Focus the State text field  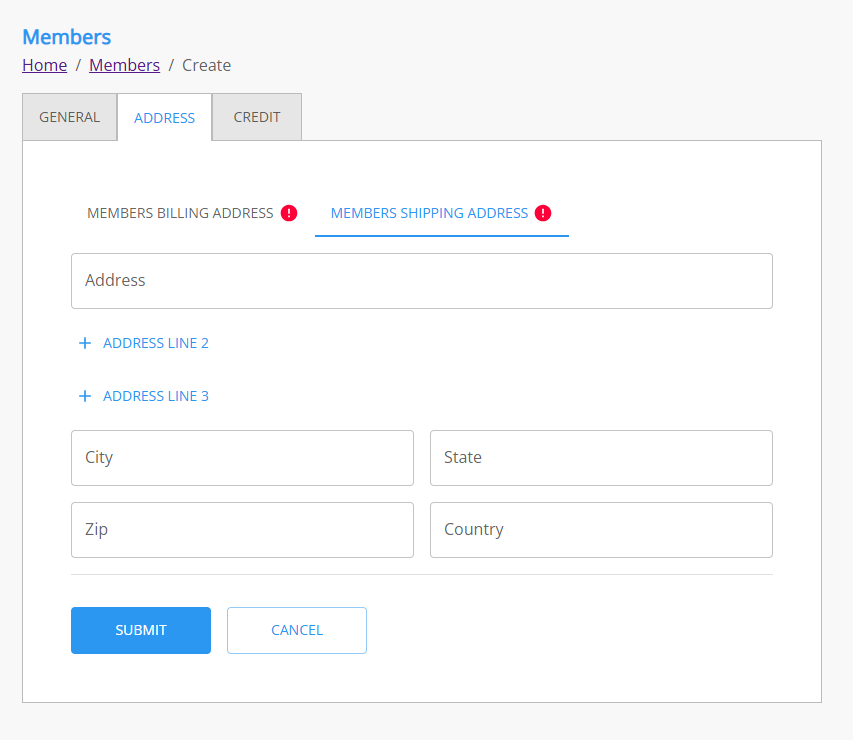[601, 458]
